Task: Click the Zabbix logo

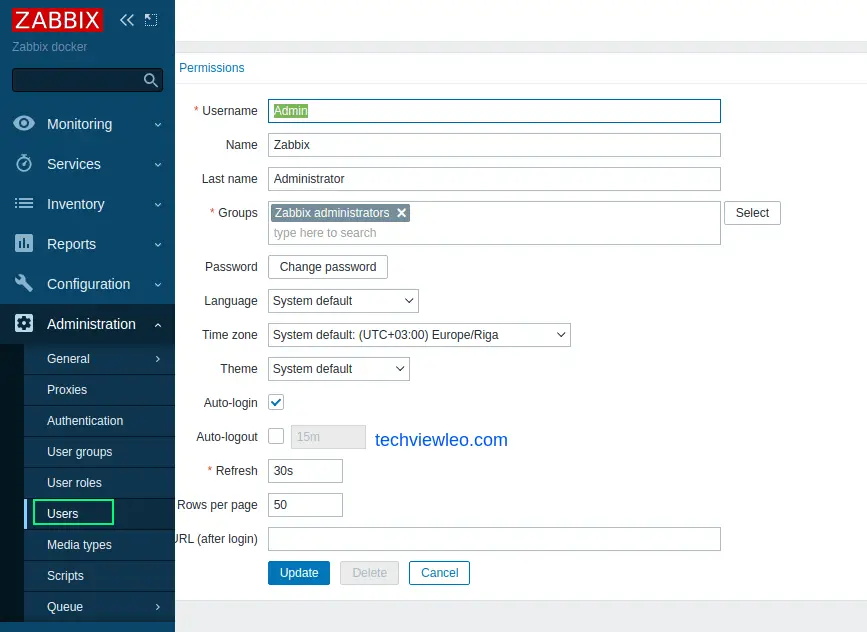Action: point(58,20)
